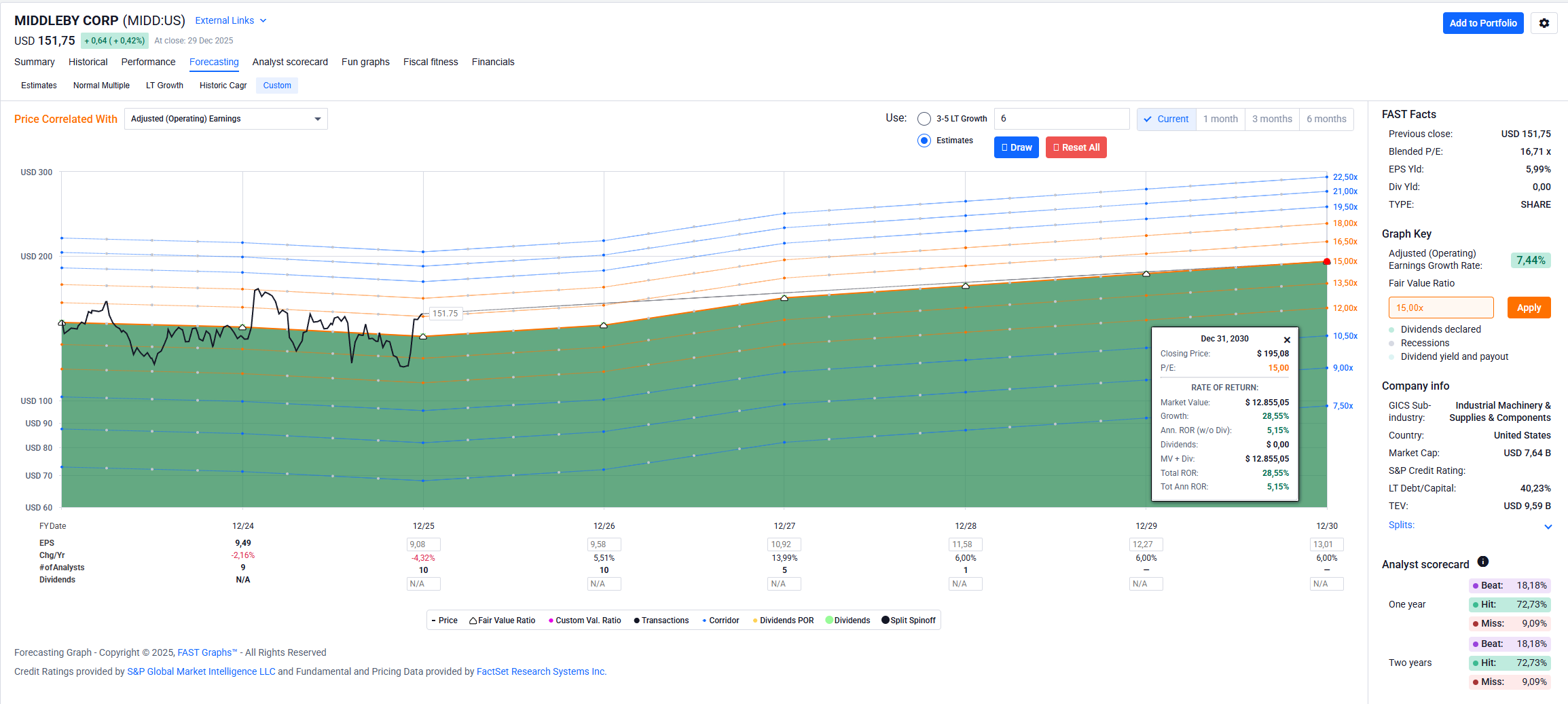Open the settings gear icon
The width and height of the screenshot is (1568, 704).
[1544, 23]
